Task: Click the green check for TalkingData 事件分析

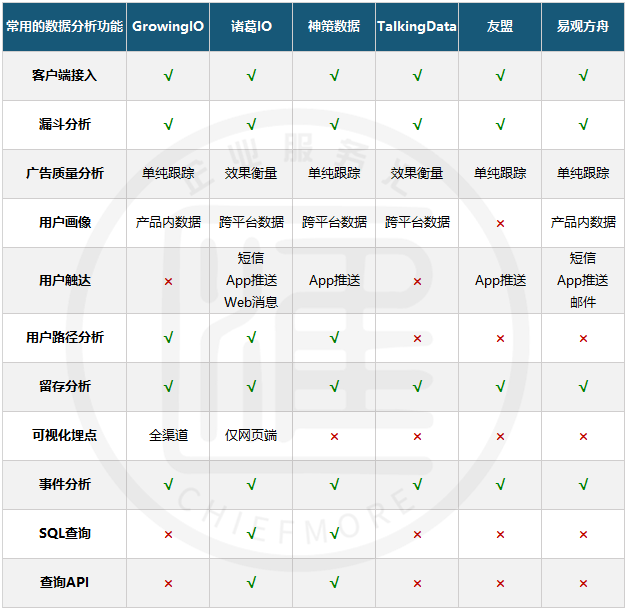Action: pos(417,484)
